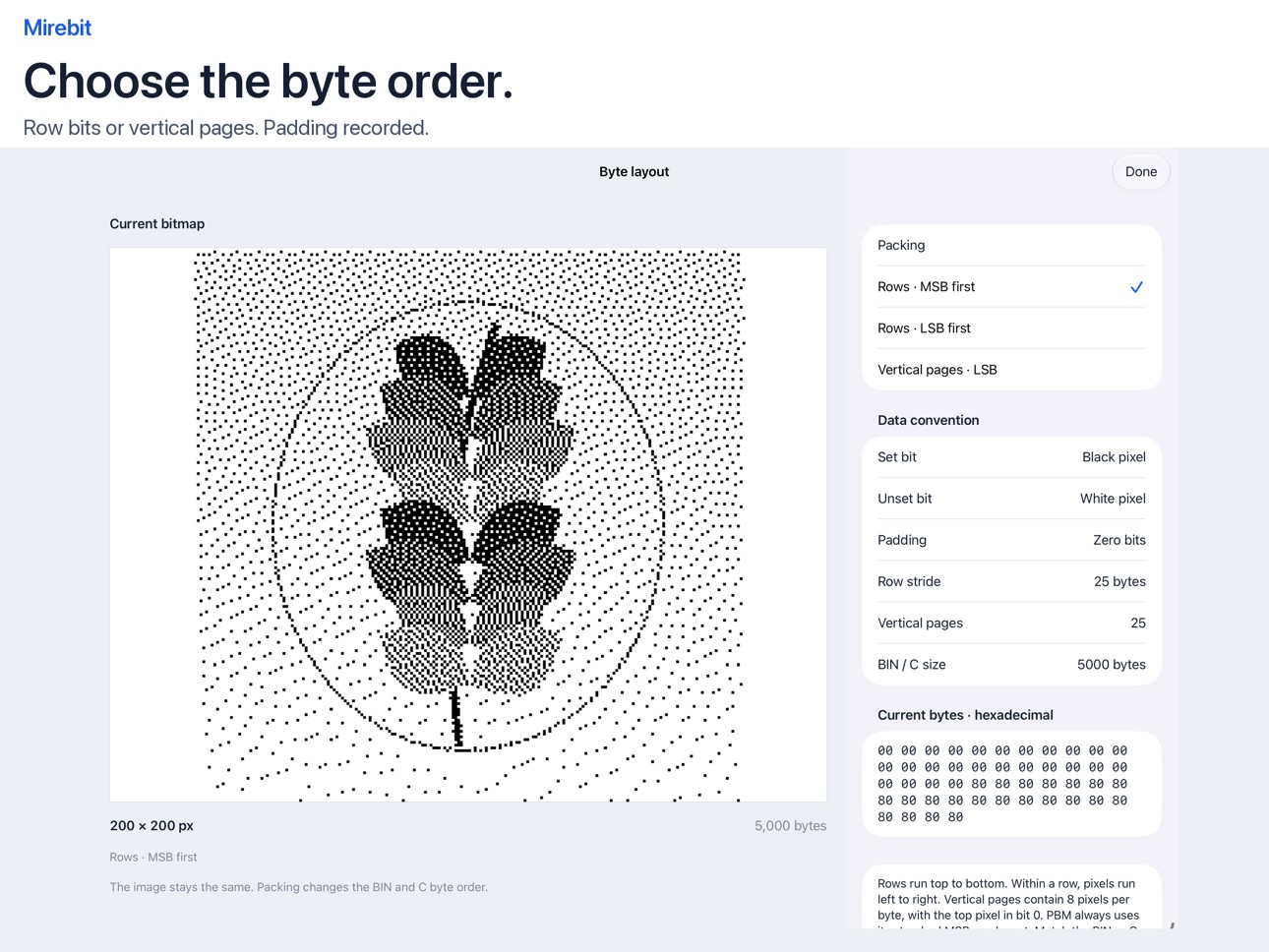Screen dimensions: 1269x952
Task: Click the Mirebit logo link
Action: pos(57,28)
